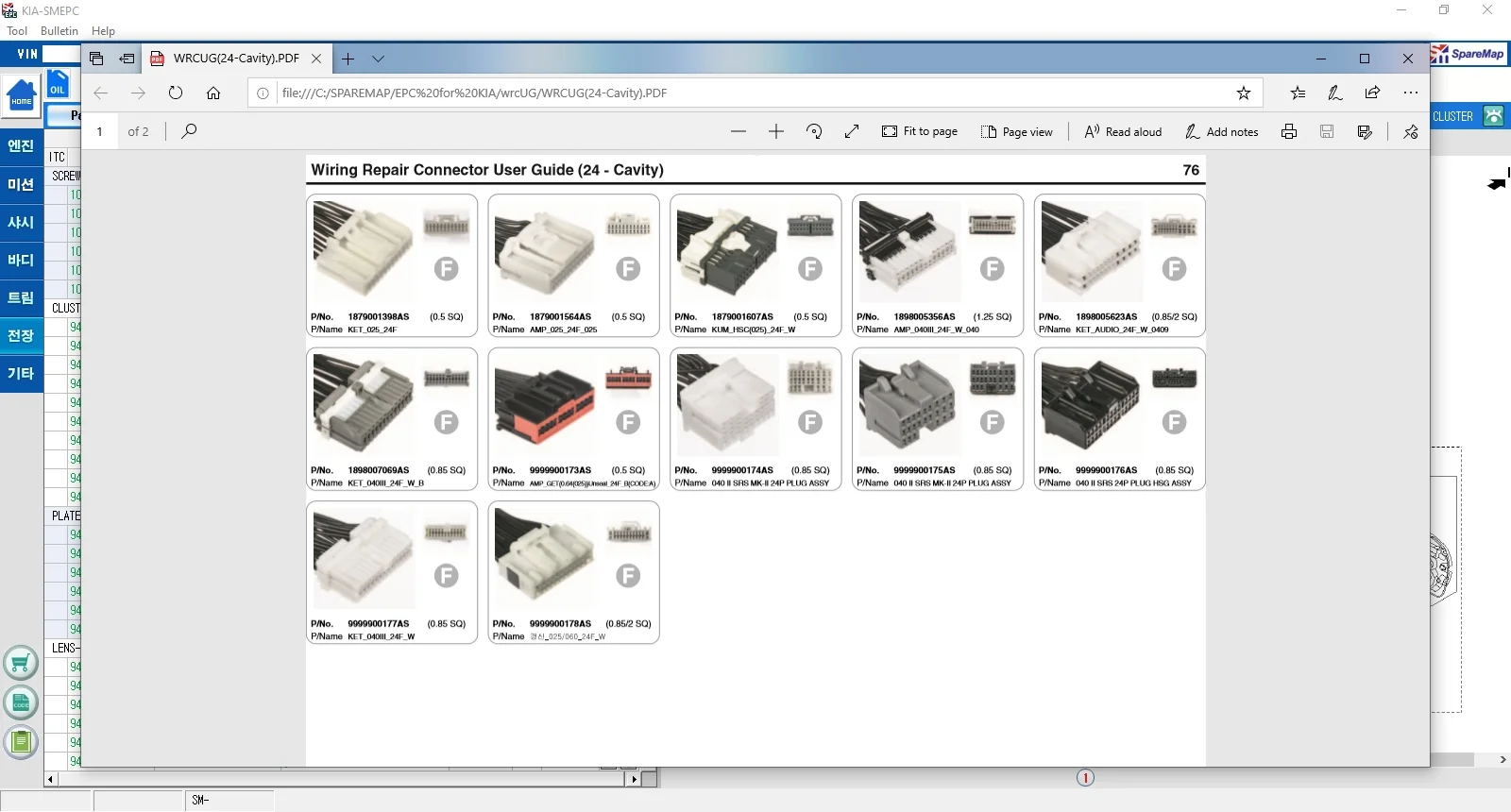Click the Page view button
This screenshot has height=812, width=1511.
click(1017, 131)
